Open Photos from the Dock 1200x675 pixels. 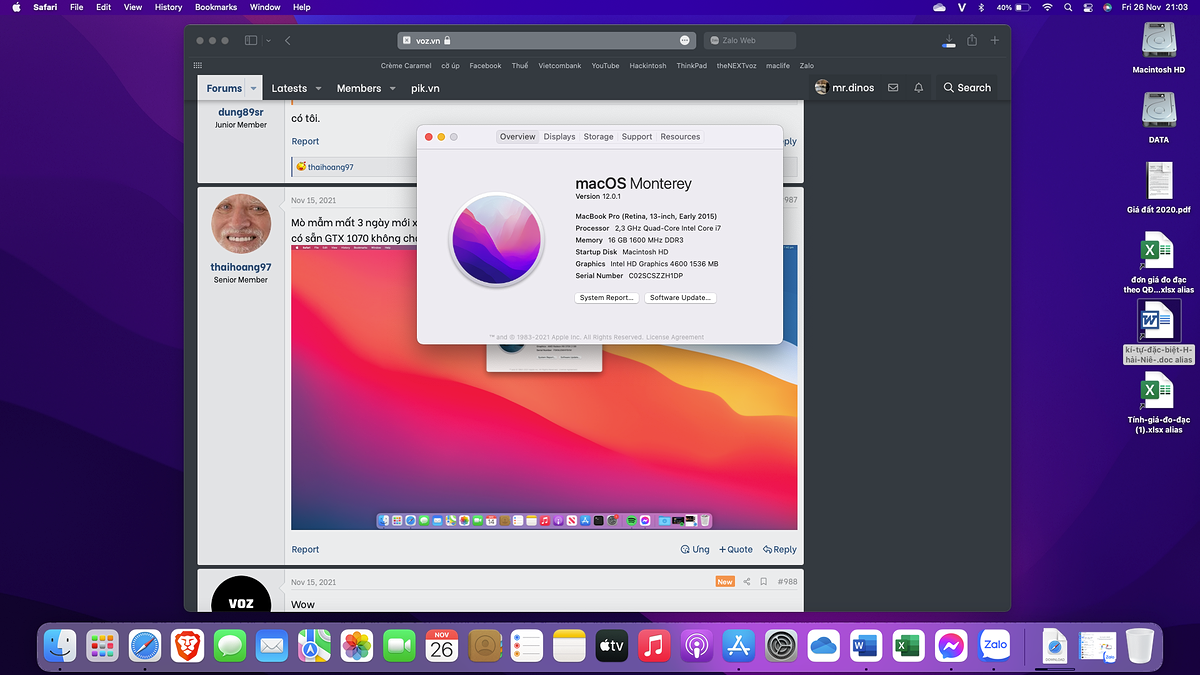point(357,647)
